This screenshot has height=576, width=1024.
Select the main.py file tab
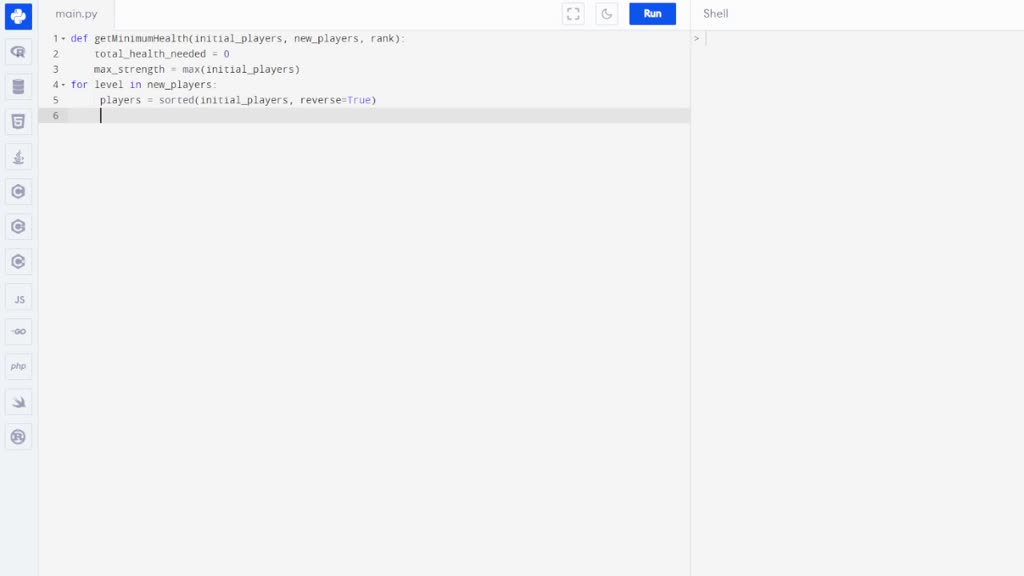76,14
